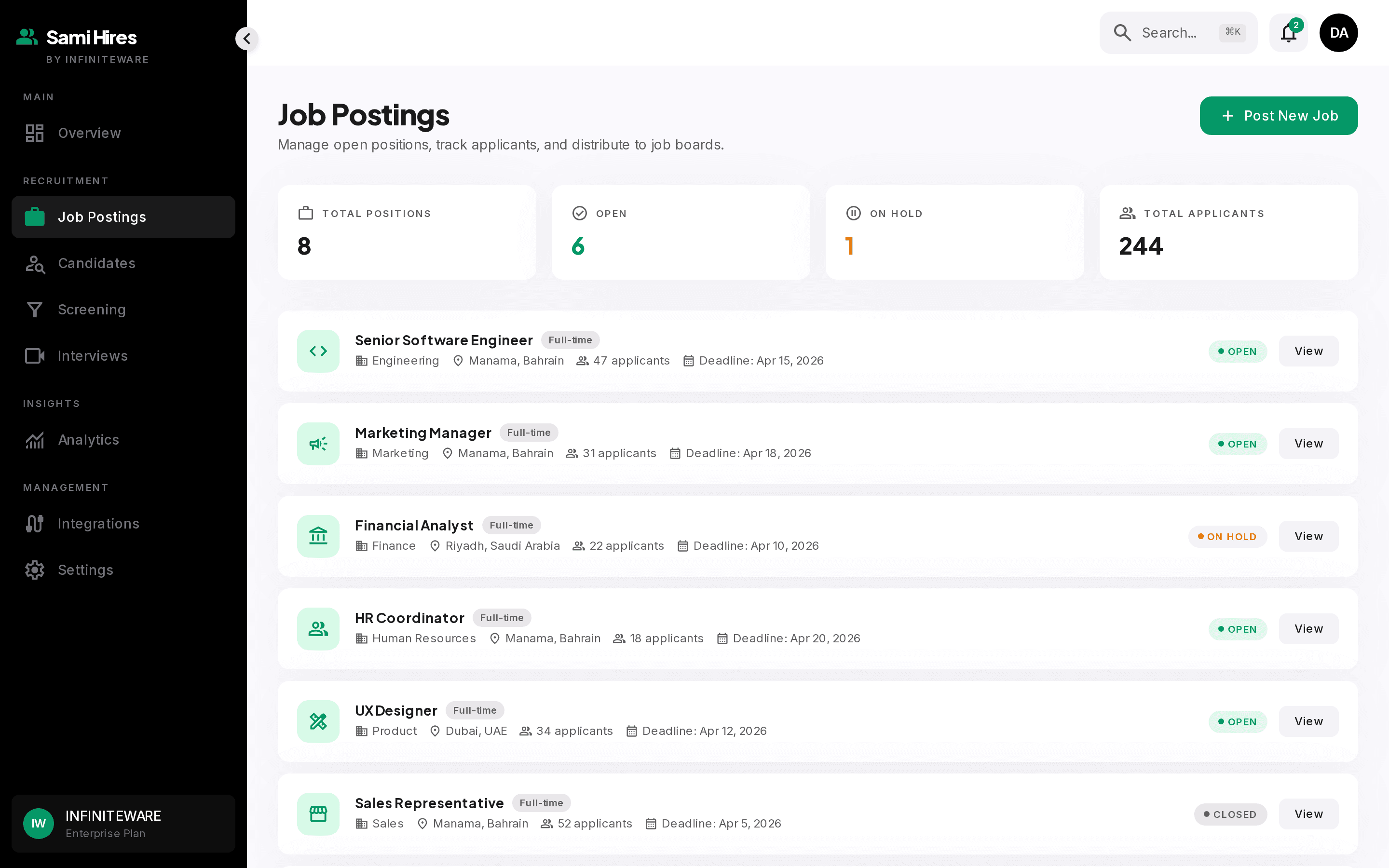Click the Screening funnel icon
Image resolution: width=1389 pixels, height=868 pixels.
coord(34,310)
